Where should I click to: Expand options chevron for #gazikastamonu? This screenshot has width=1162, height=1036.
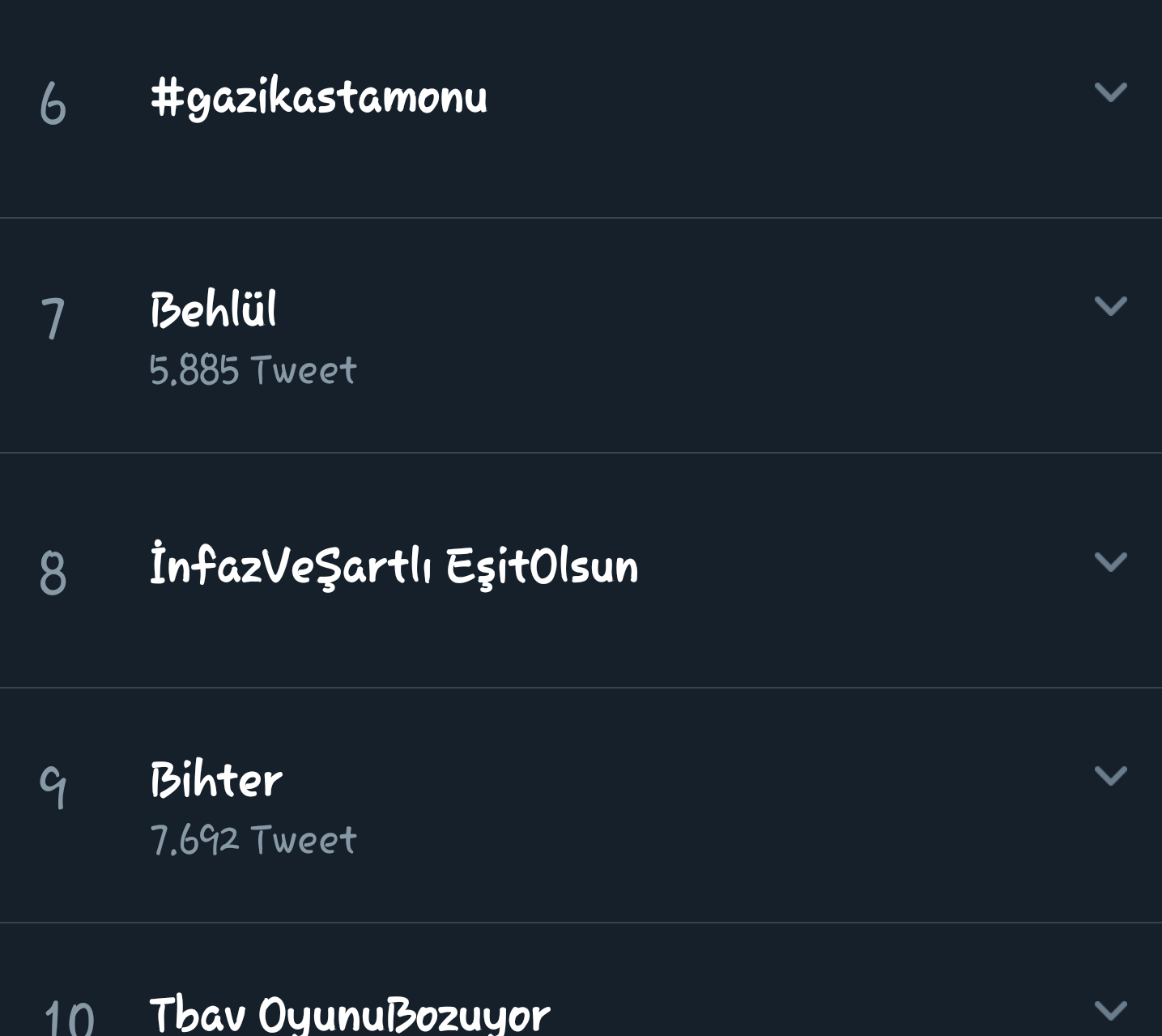[1110, 92]
